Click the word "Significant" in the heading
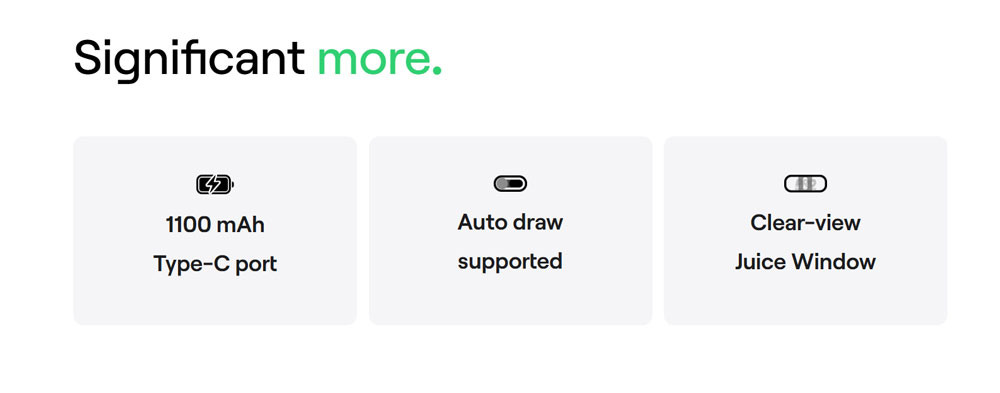This screenshot has height=393, width=1000. pyautogui.click(x=189, y=59)
